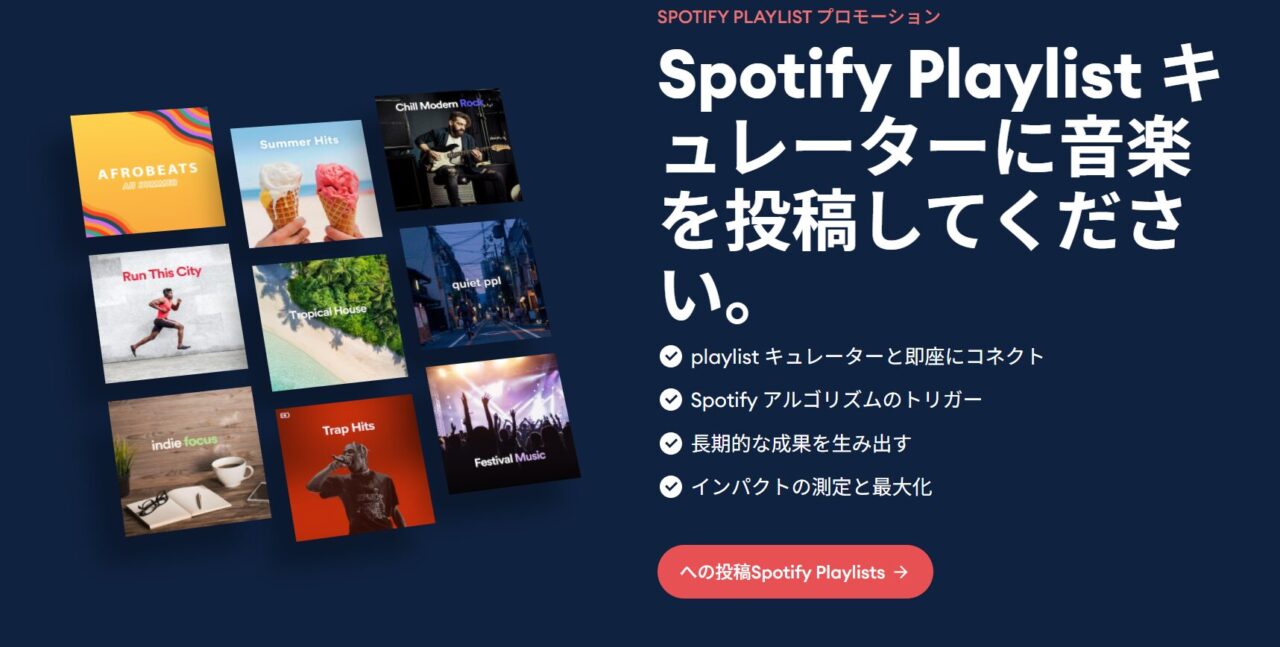Open the Afrobeats playlist cover
This screenshot has width=1280, height=647.
tap(148, 171)
